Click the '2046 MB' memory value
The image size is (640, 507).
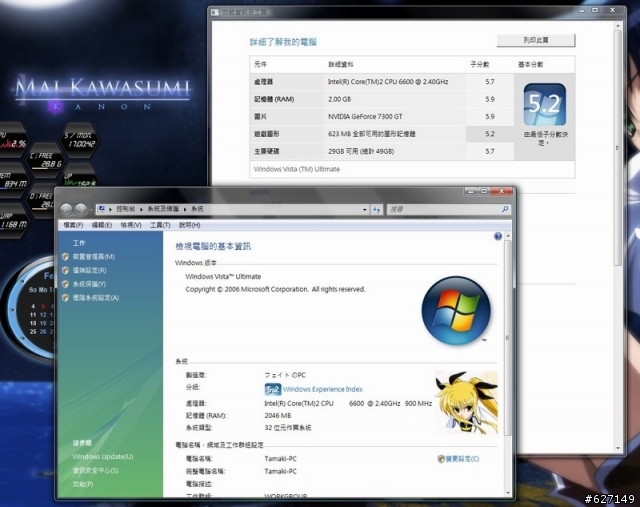[278, 416]
